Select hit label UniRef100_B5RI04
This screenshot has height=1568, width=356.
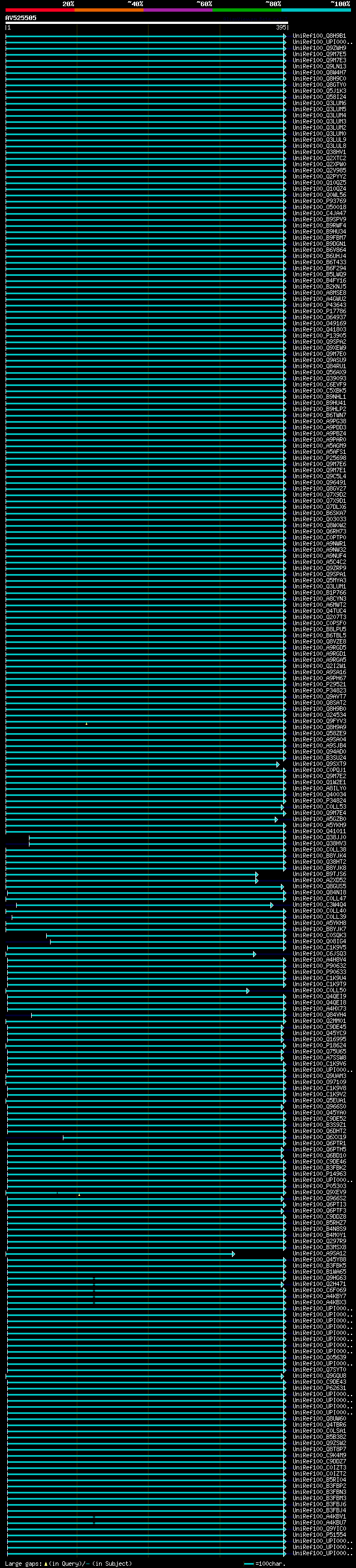pyautogui.click(x=319, y=1480)
